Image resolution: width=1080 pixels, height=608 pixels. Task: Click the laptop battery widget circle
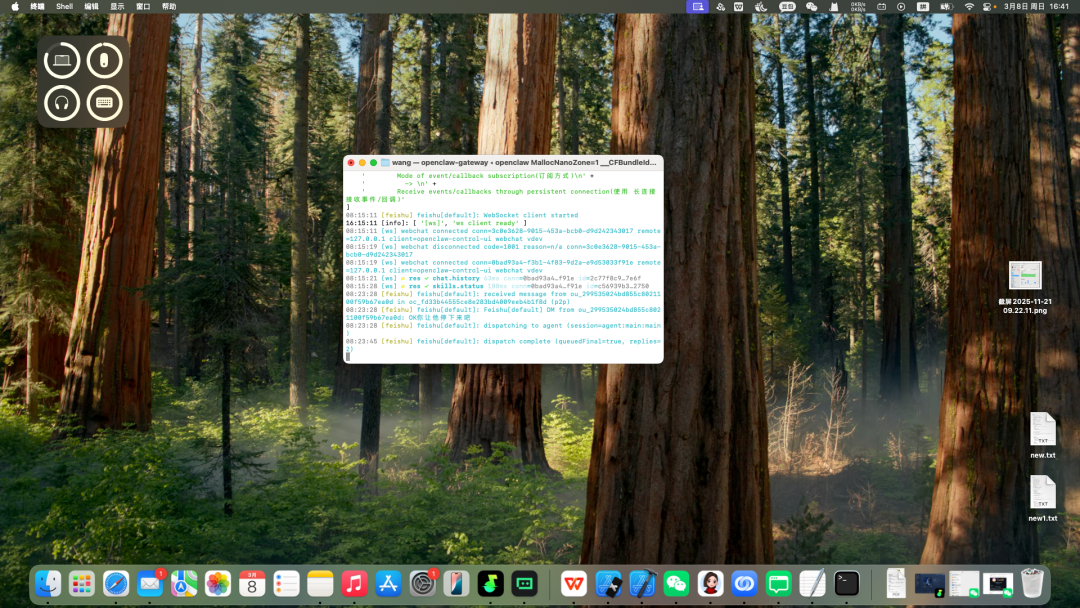tap(62, 61)
